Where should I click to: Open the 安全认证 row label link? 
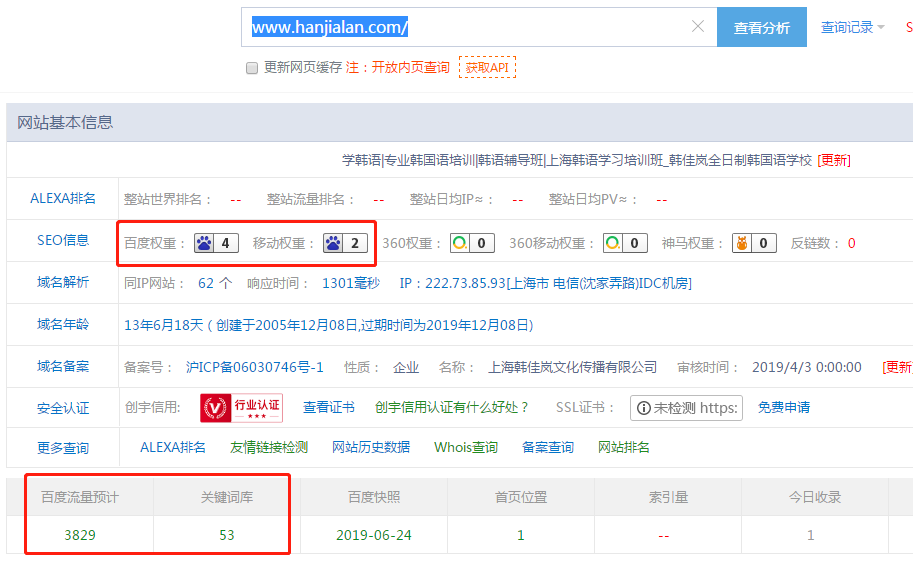63,408
